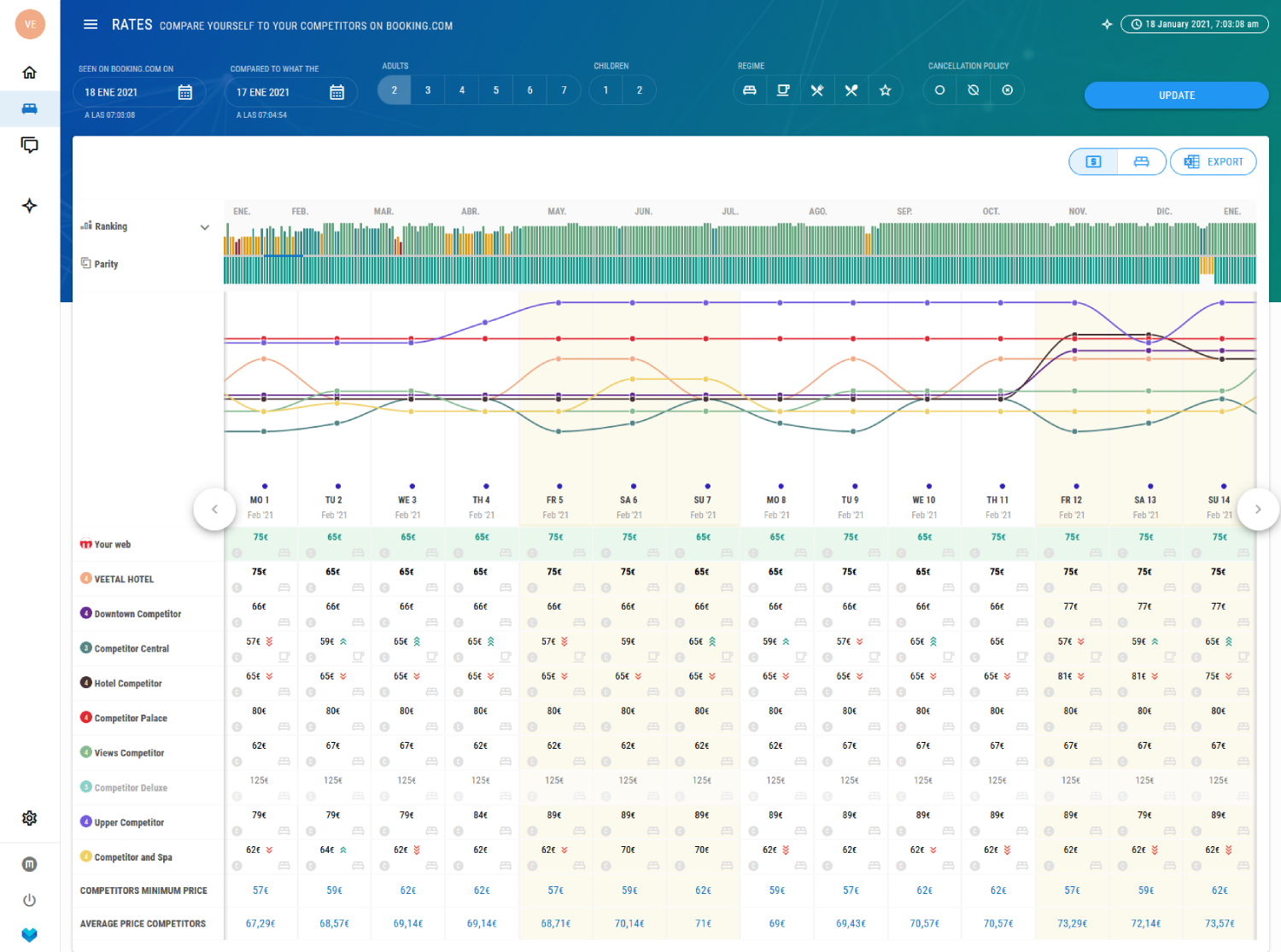Open the 17 ENE 2021 date picker field
The image size is (1281, 952).
click(x=291, y=92)
